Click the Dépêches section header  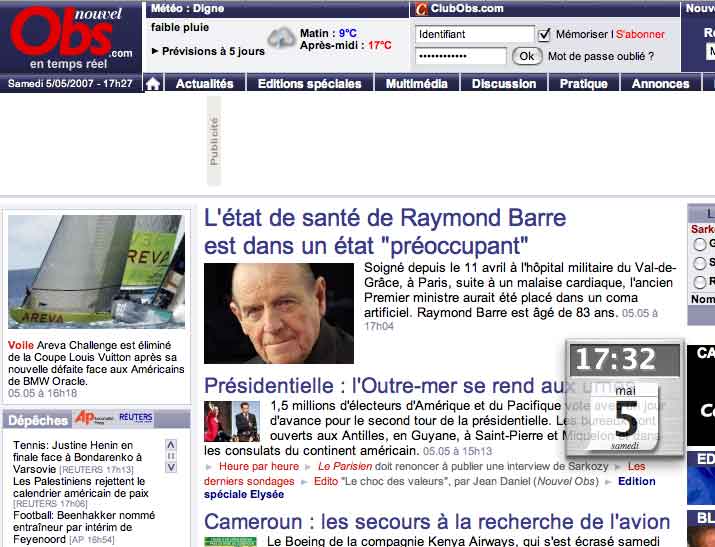pyautogui.click(x=38, y=420)
